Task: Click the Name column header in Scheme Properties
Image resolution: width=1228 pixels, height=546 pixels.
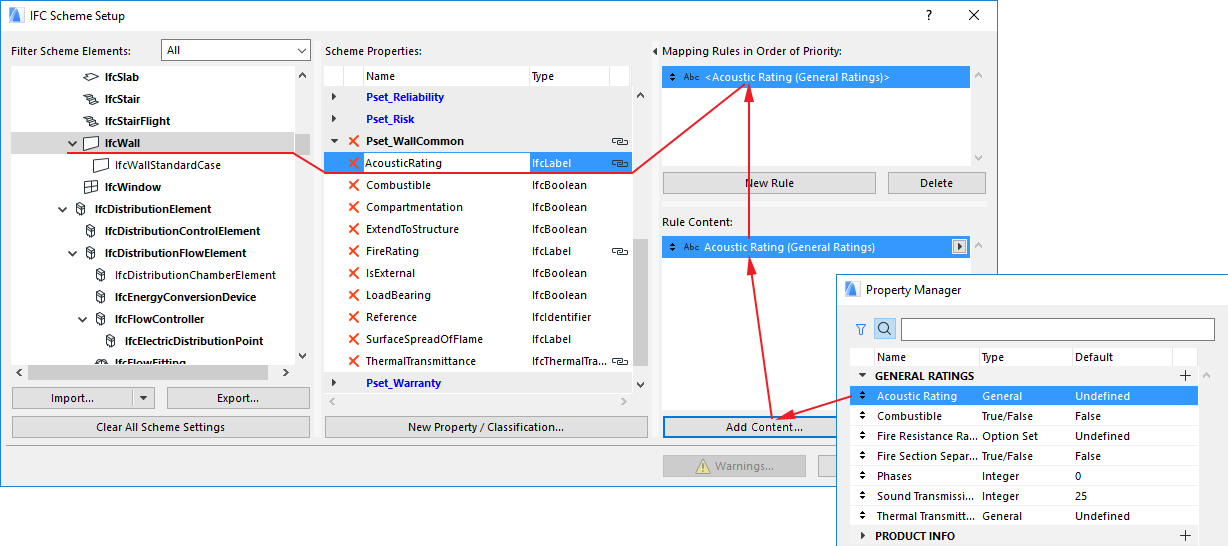Action: pyautogui.click(x=446, y=76)
